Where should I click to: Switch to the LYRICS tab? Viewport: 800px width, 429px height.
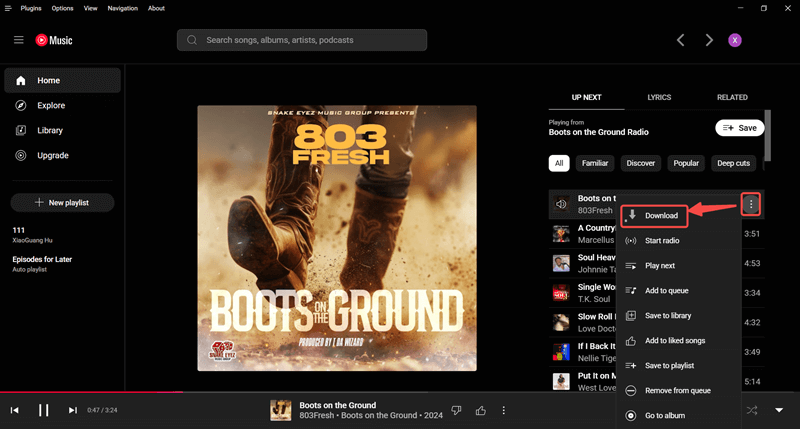659,97
